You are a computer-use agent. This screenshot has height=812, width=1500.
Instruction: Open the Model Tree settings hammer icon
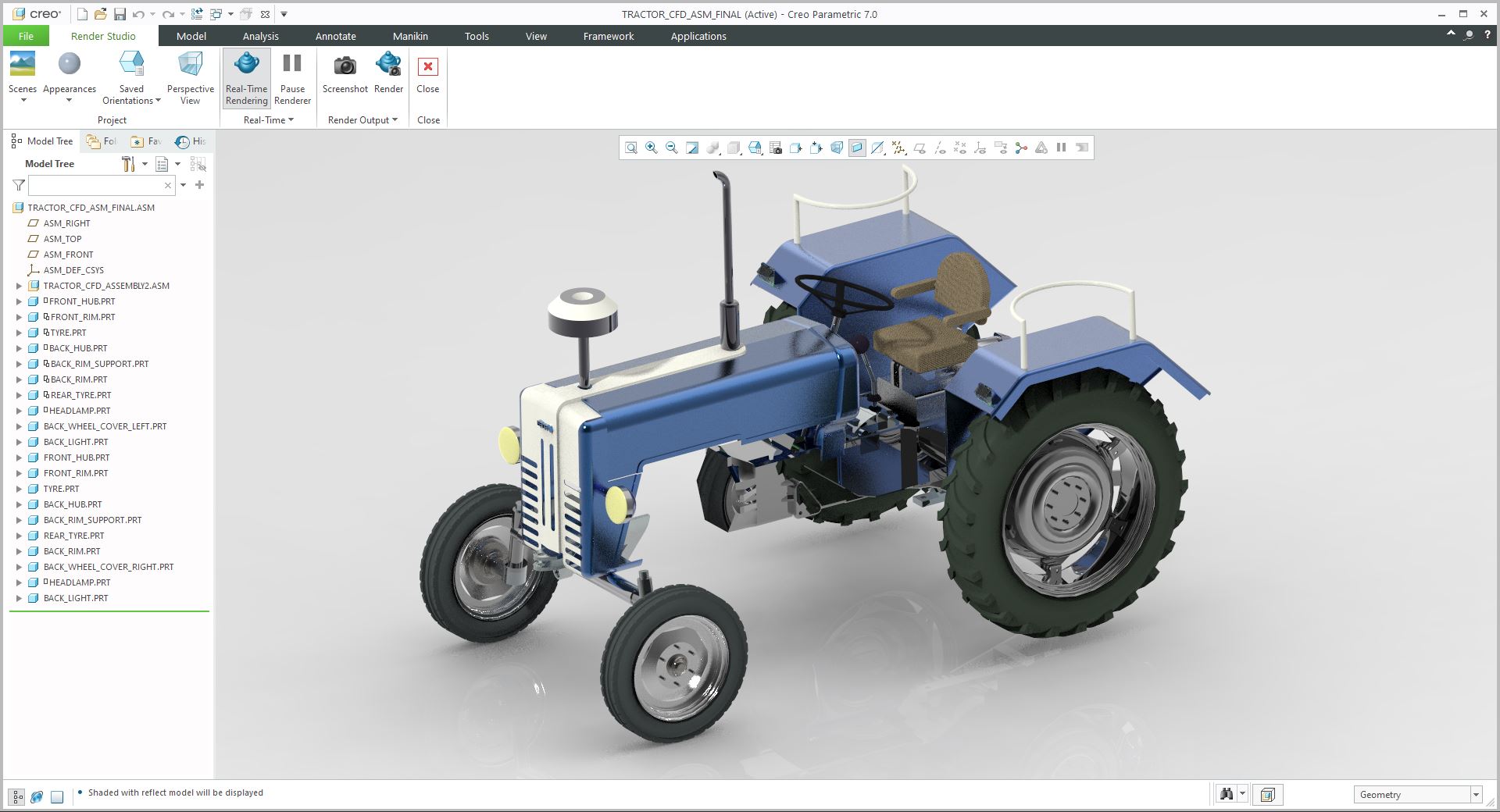coord(129,164)
